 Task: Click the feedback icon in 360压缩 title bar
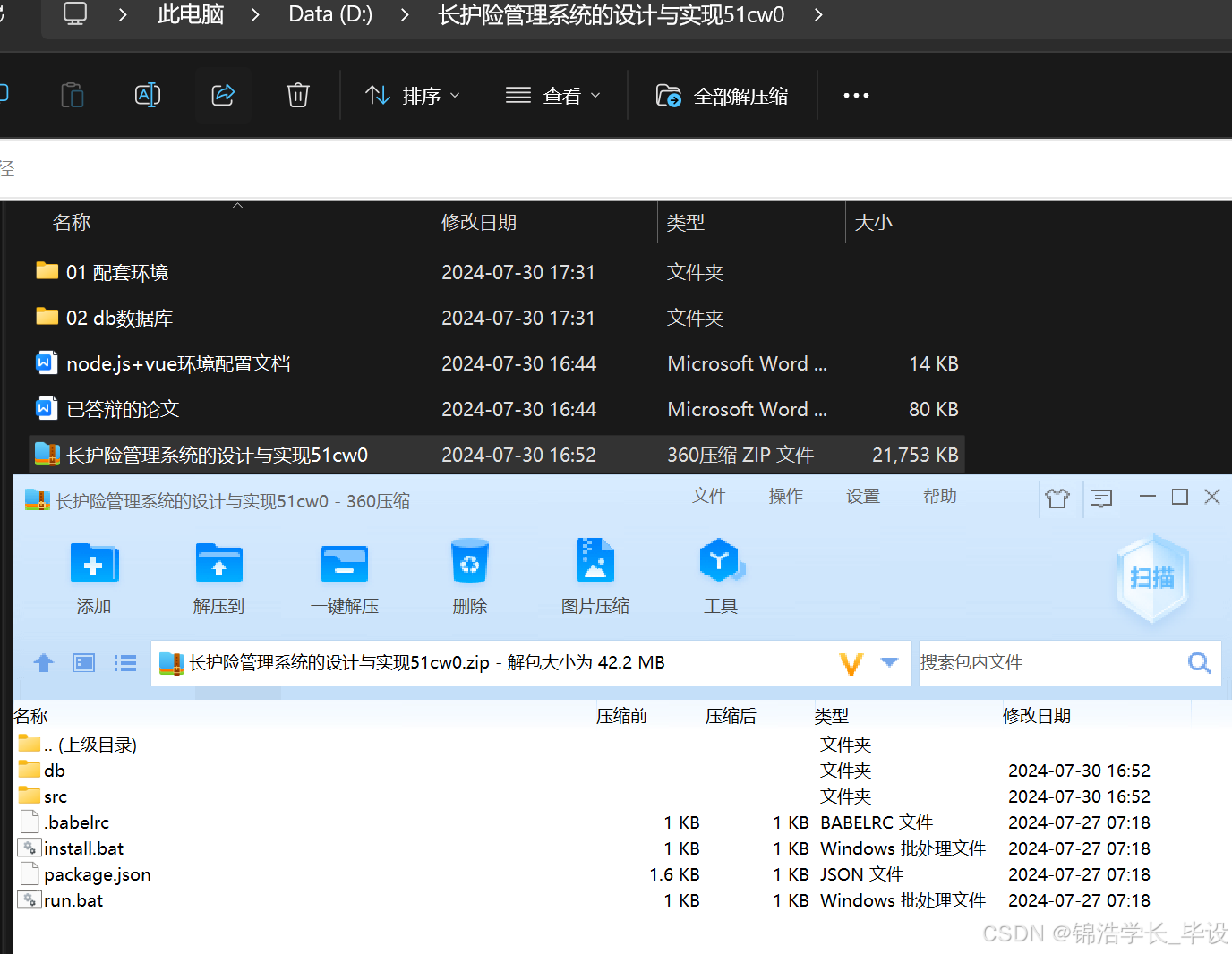pyautogui.click(x=1100, y=498)
